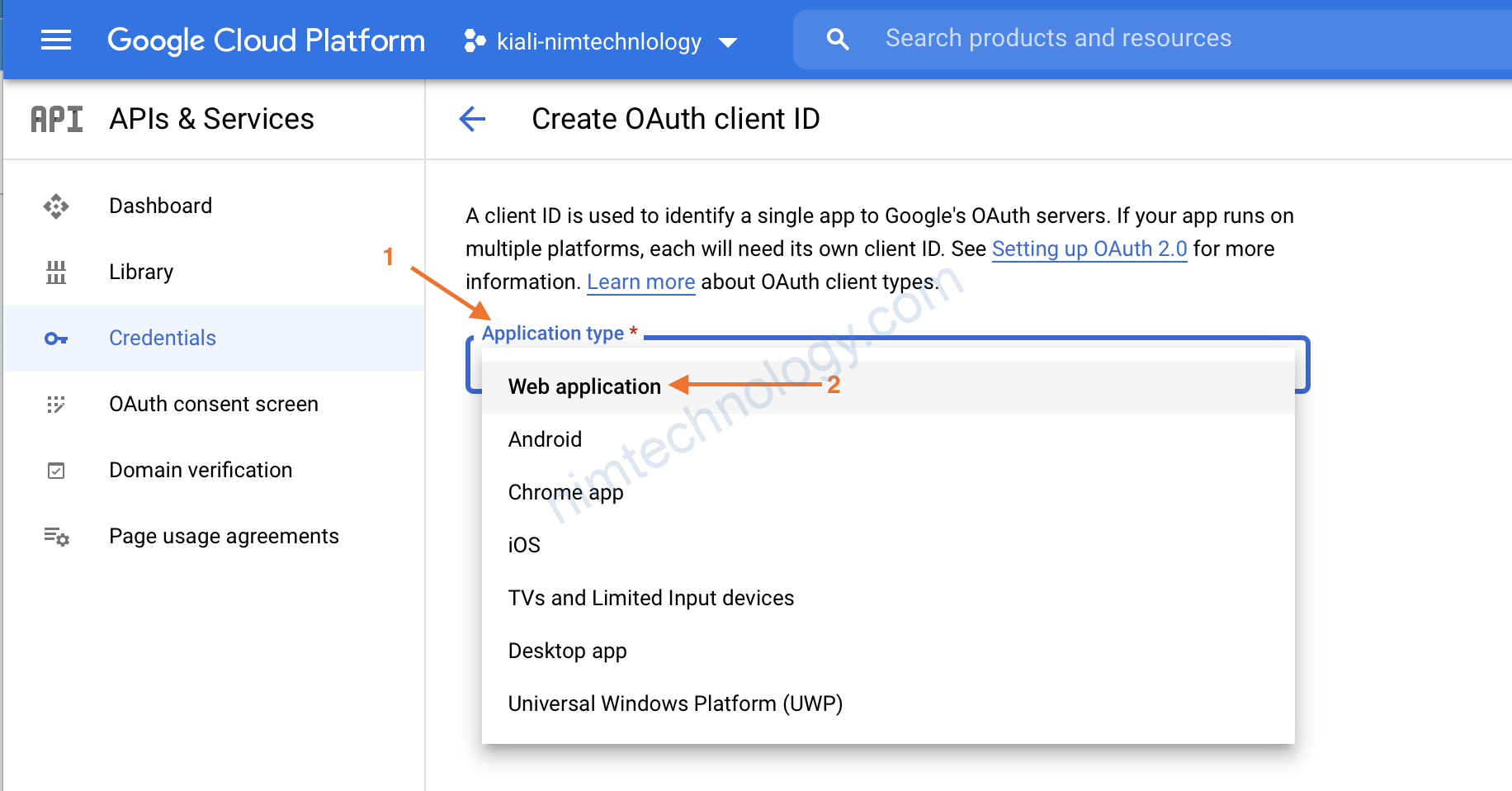Go back using the left arrow icon
The width and height of the screenshot is (1512, 791).
point(472,119)
